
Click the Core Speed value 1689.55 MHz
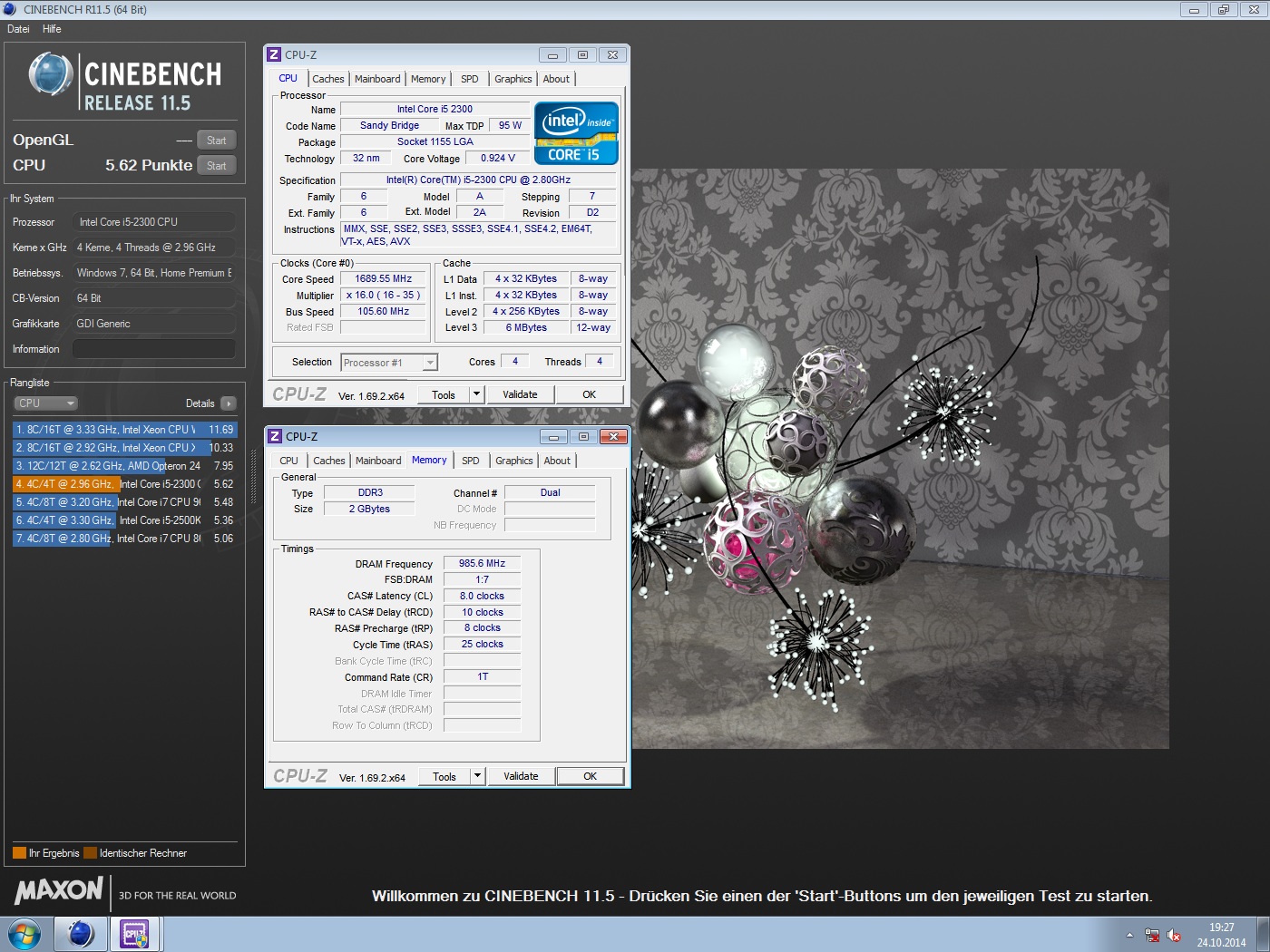[x=384, y=279]
